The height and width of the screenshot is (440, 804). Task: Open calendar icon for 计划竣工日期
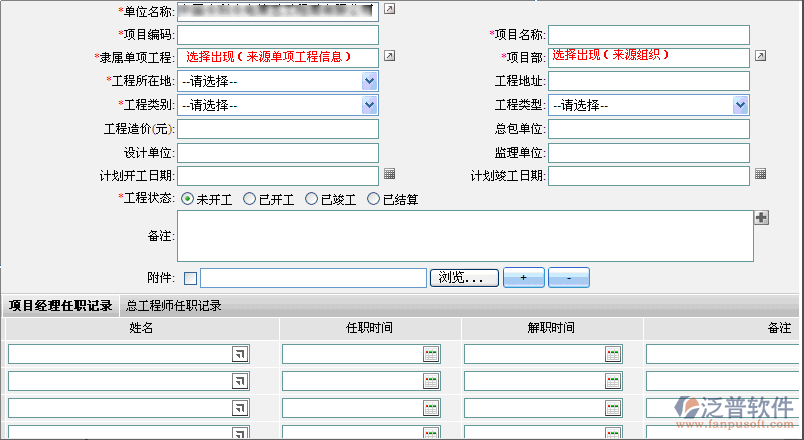coord(760,174)
